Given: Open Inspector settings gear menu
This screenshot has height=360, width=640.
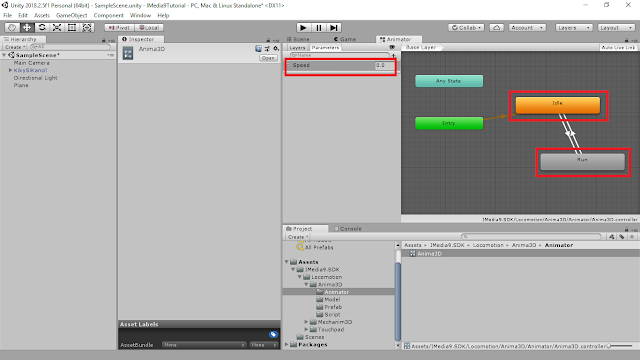Looking at the screenshot, I should [x=276, y=49].
